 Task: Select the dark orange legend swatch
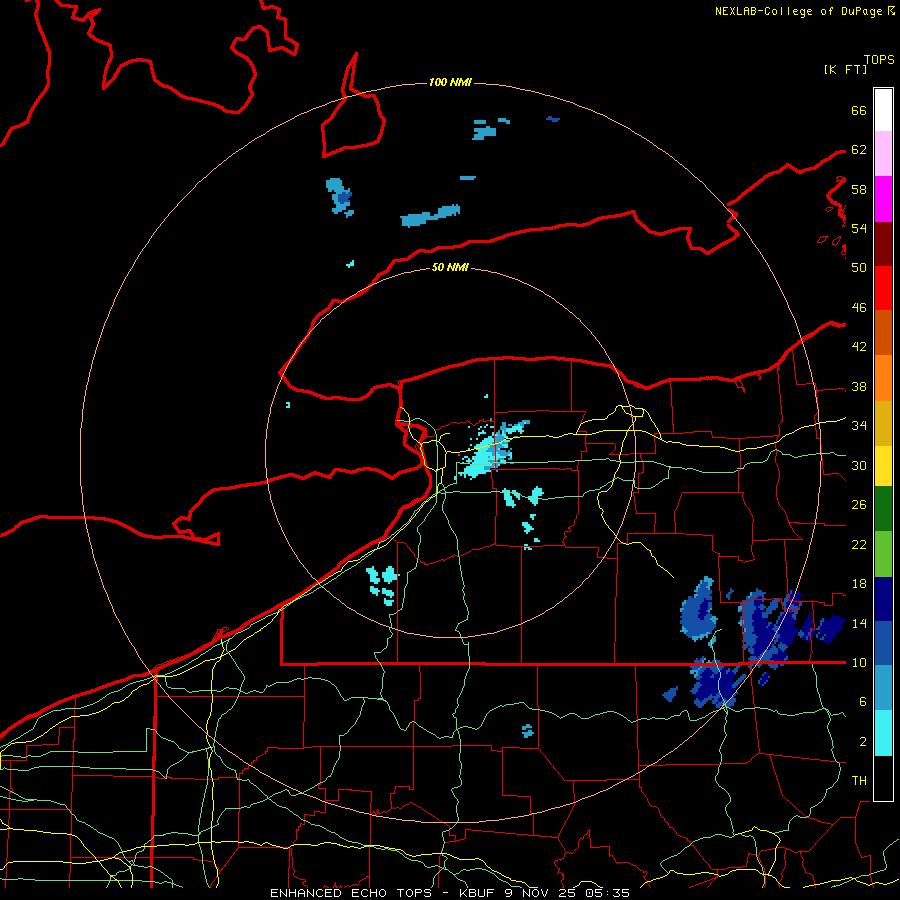883,333
